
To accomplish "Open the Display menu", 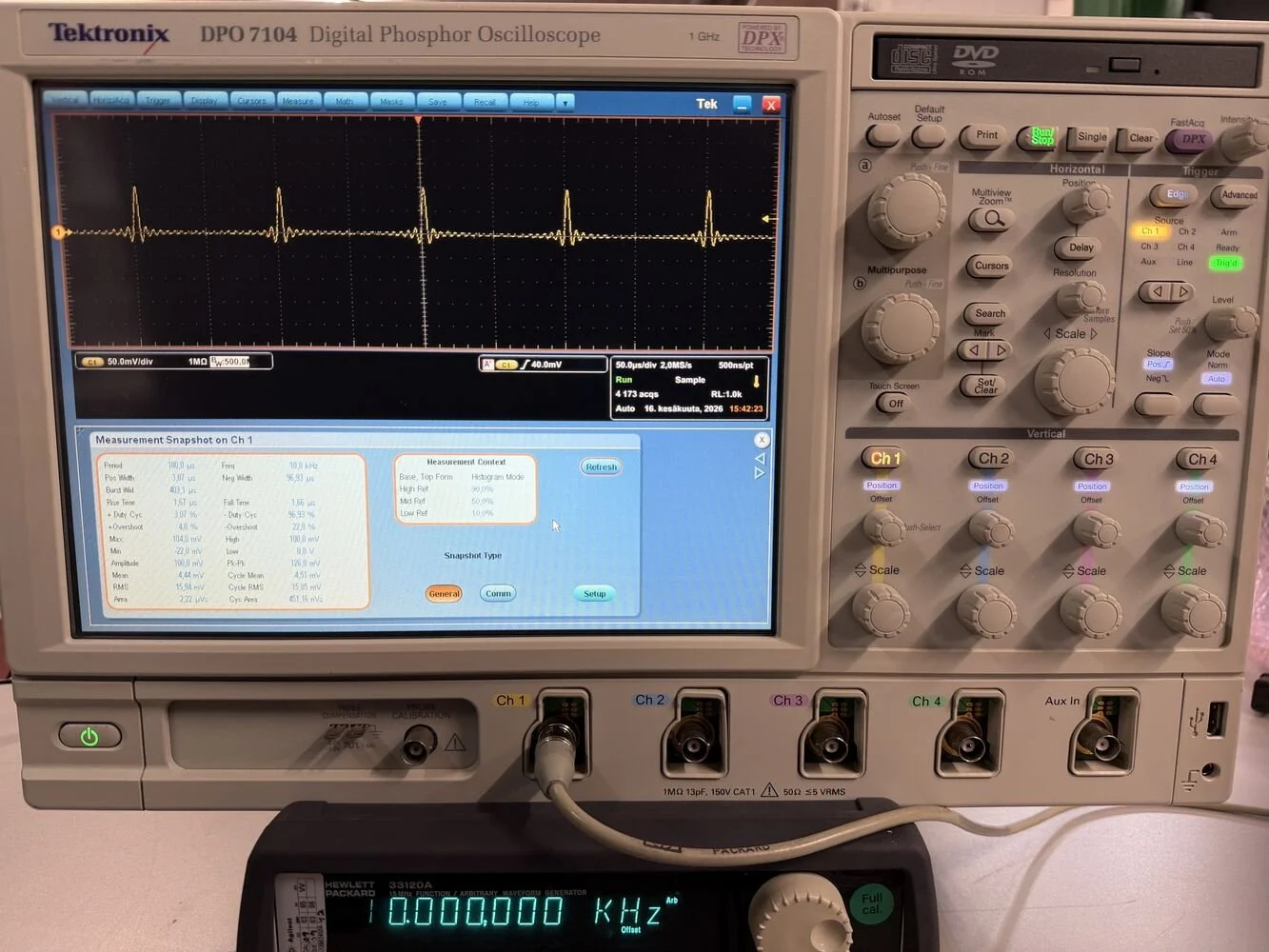I will coord(205,100).
